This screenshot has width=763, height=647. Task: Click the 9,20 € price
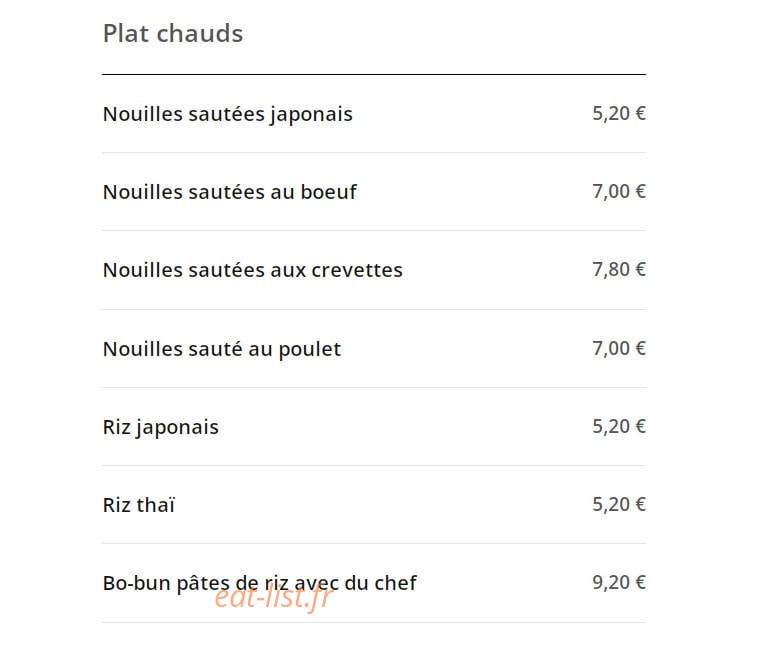pyautogui.click(x=618, y=582)
